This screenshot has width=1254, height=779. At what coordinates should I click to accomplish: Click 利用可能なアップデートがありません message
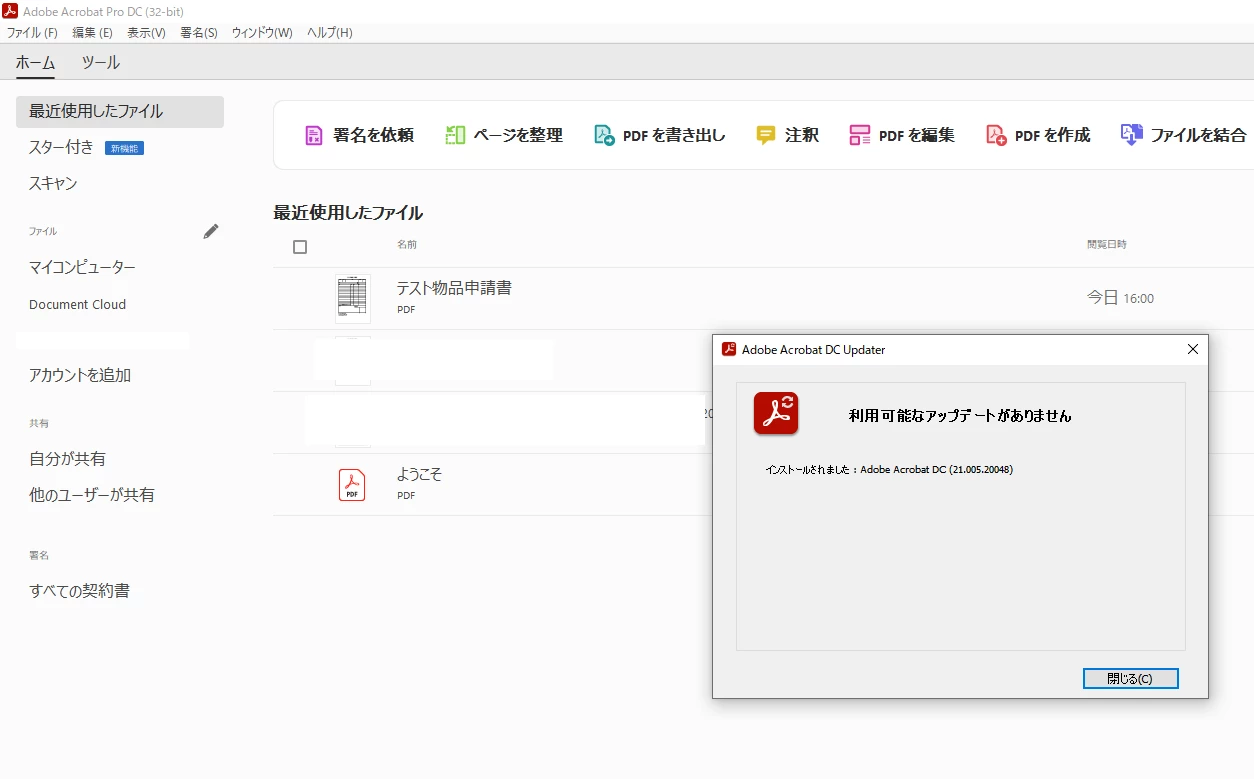pos(960,415)
